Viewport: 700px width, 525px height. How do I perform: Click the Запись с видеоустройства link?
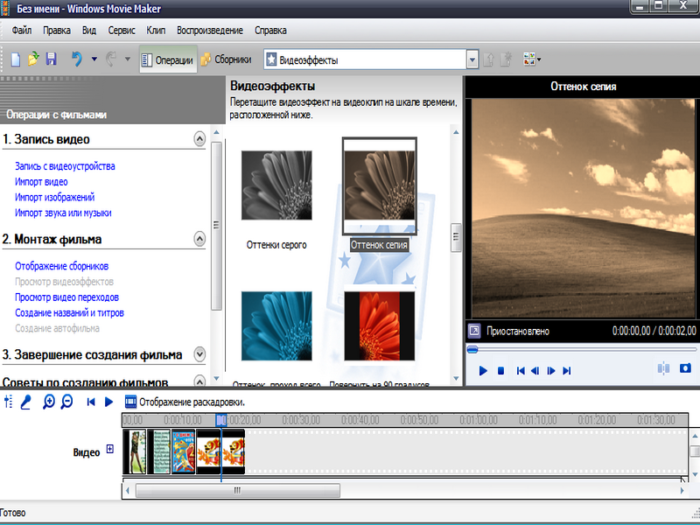[65, 166]
